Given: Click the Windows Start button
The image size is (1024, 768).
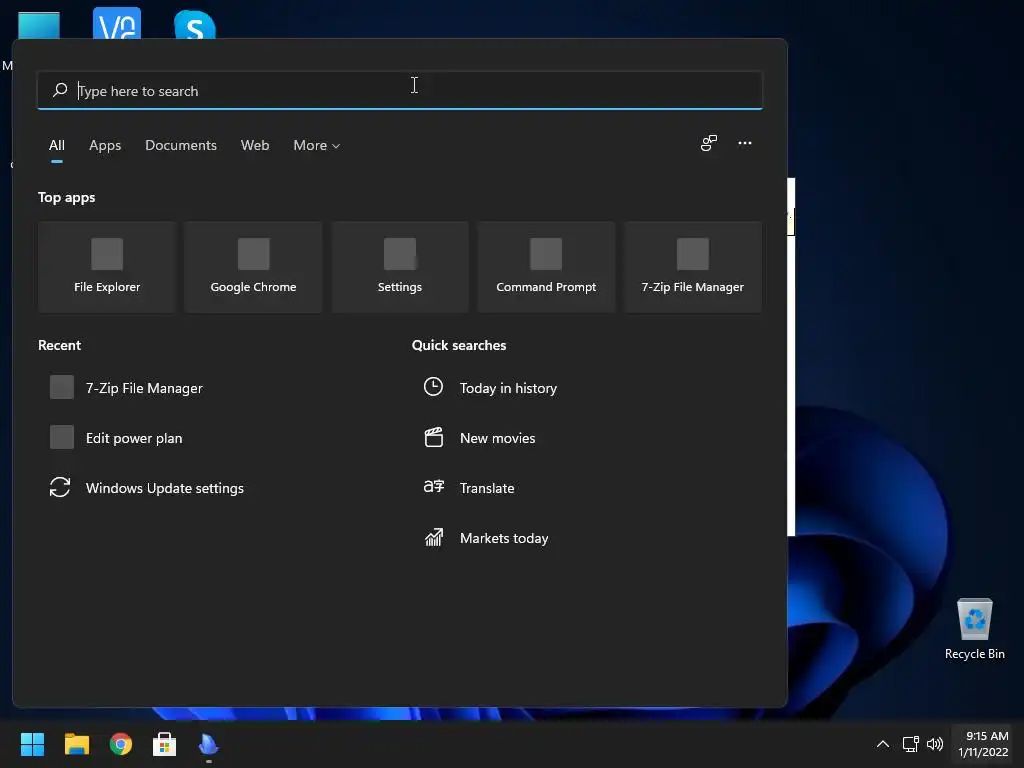Looking at the screenshot, I should pos(32,744).
